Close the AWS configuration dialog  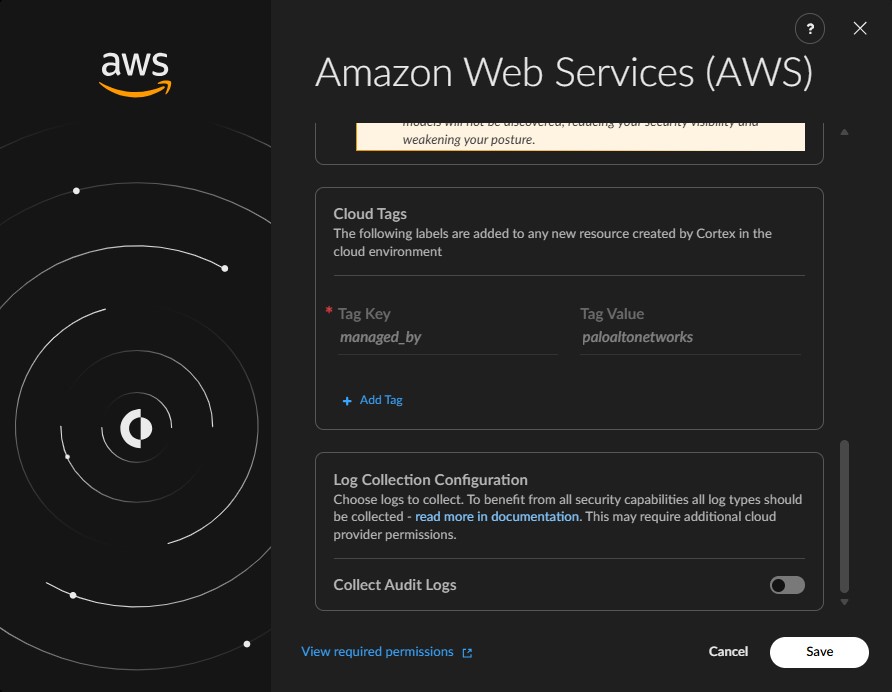860,28
